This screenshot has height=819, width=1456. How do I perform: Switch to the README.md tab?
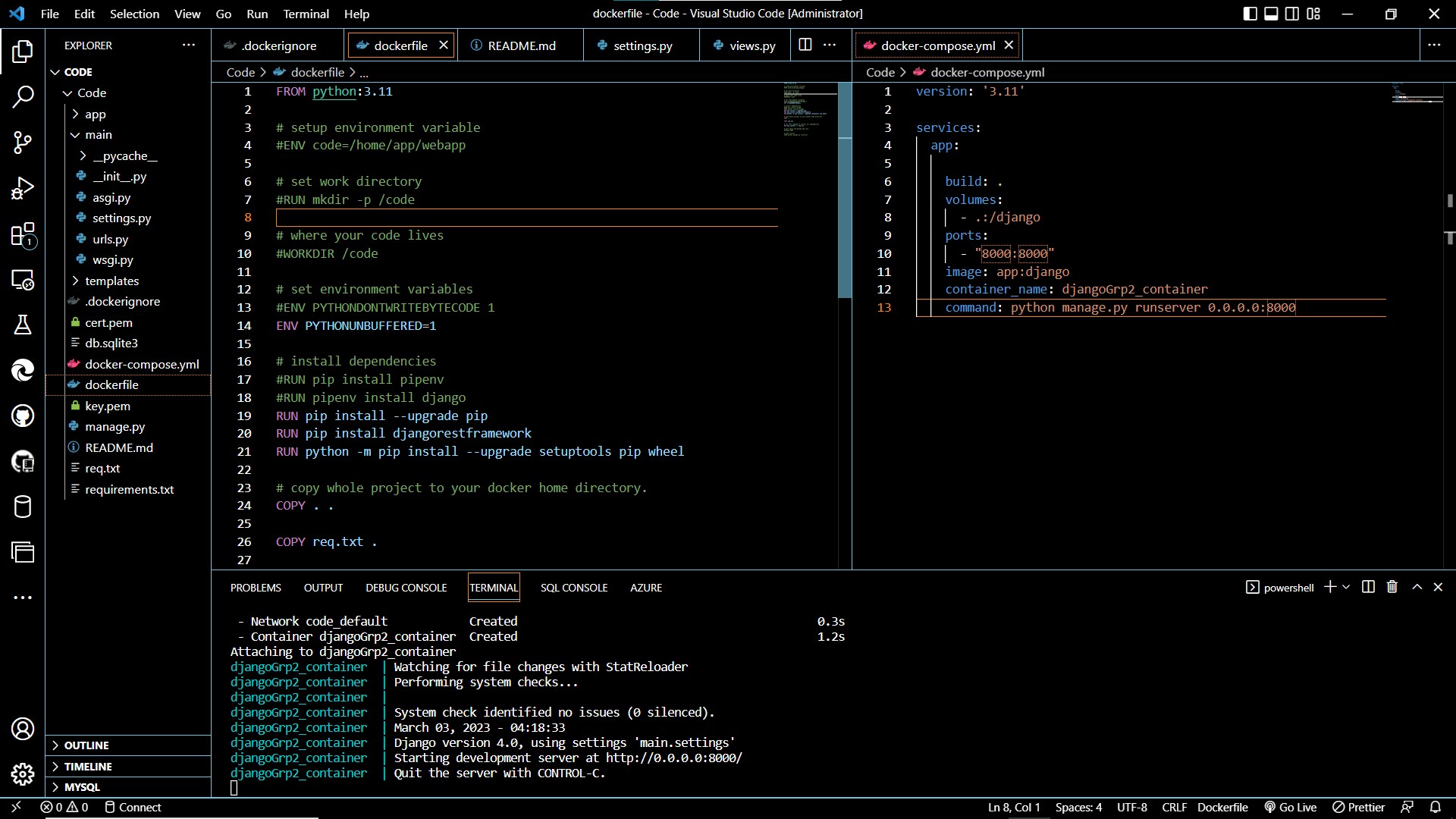(x=522, y=45)
